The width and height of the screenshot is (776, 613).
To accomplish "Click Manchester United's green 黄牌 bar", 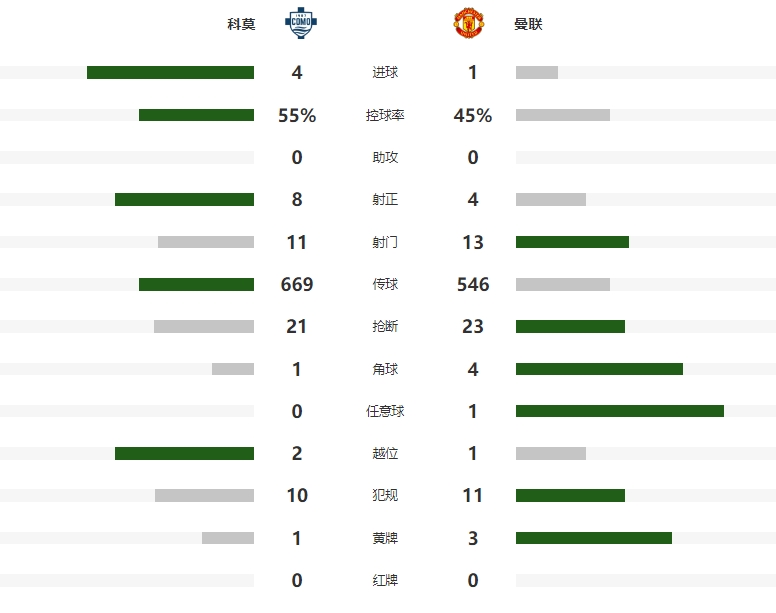I will pos(594,538).
